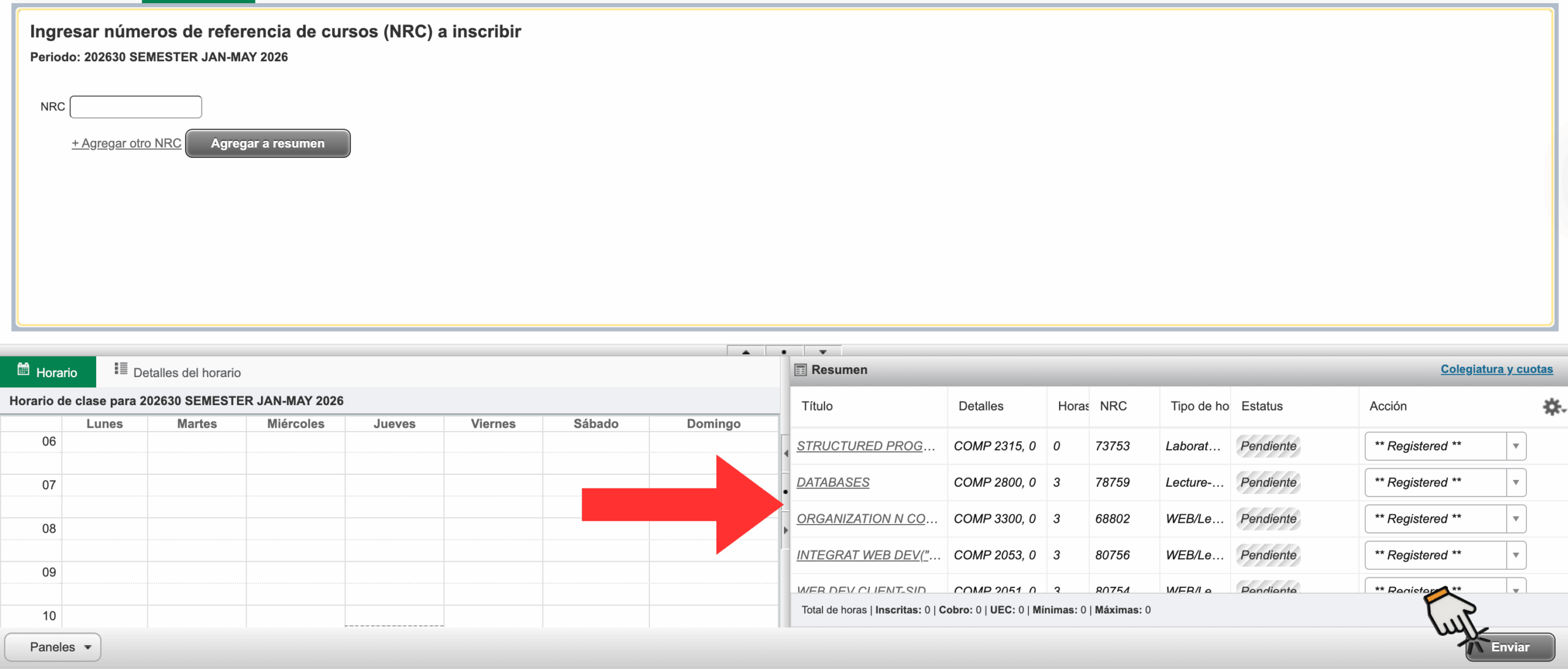
Task: Click the down arrow on horizontal splitter
Action: tap(823, 351)
